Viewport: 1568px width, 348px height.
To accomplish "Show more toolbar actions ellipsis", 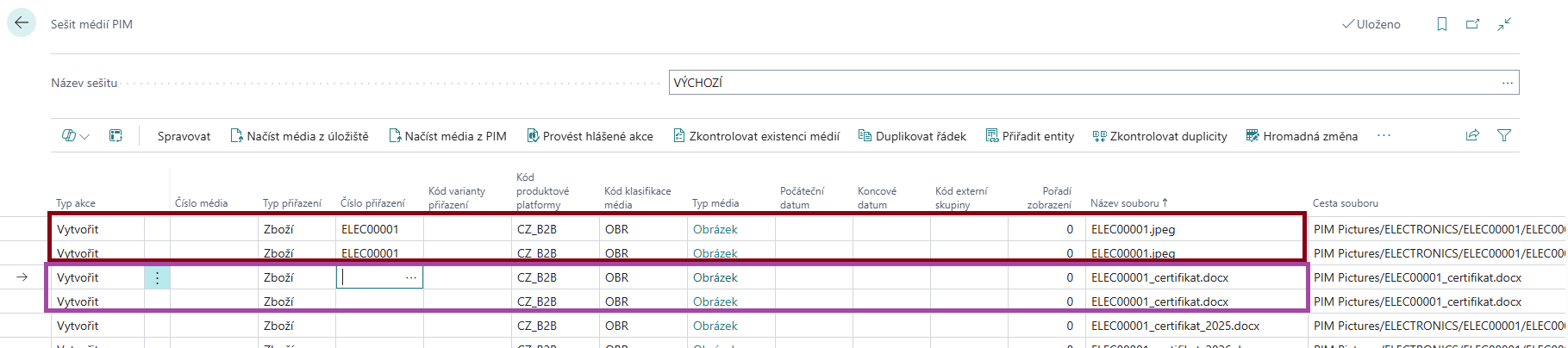I will coord(1384,135).
